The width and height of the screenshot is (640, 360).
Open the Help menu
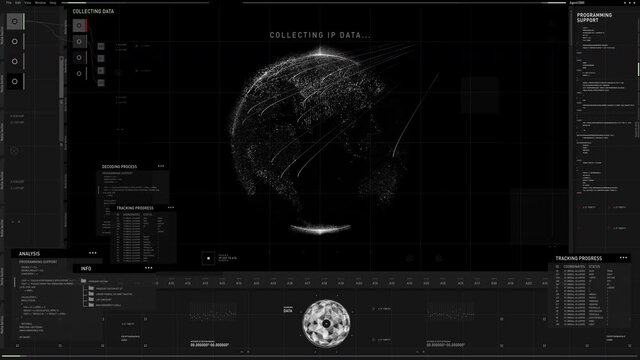pyautogui.click(x=53, y=2)
